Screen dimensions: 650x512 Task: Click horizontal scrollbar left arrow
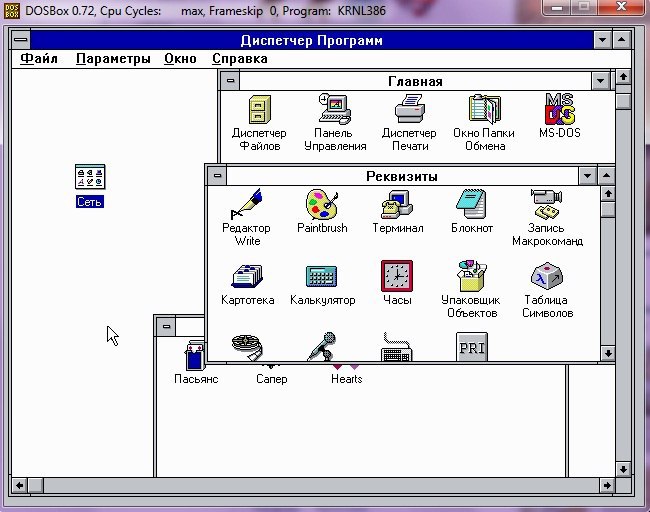click(19, 485)
